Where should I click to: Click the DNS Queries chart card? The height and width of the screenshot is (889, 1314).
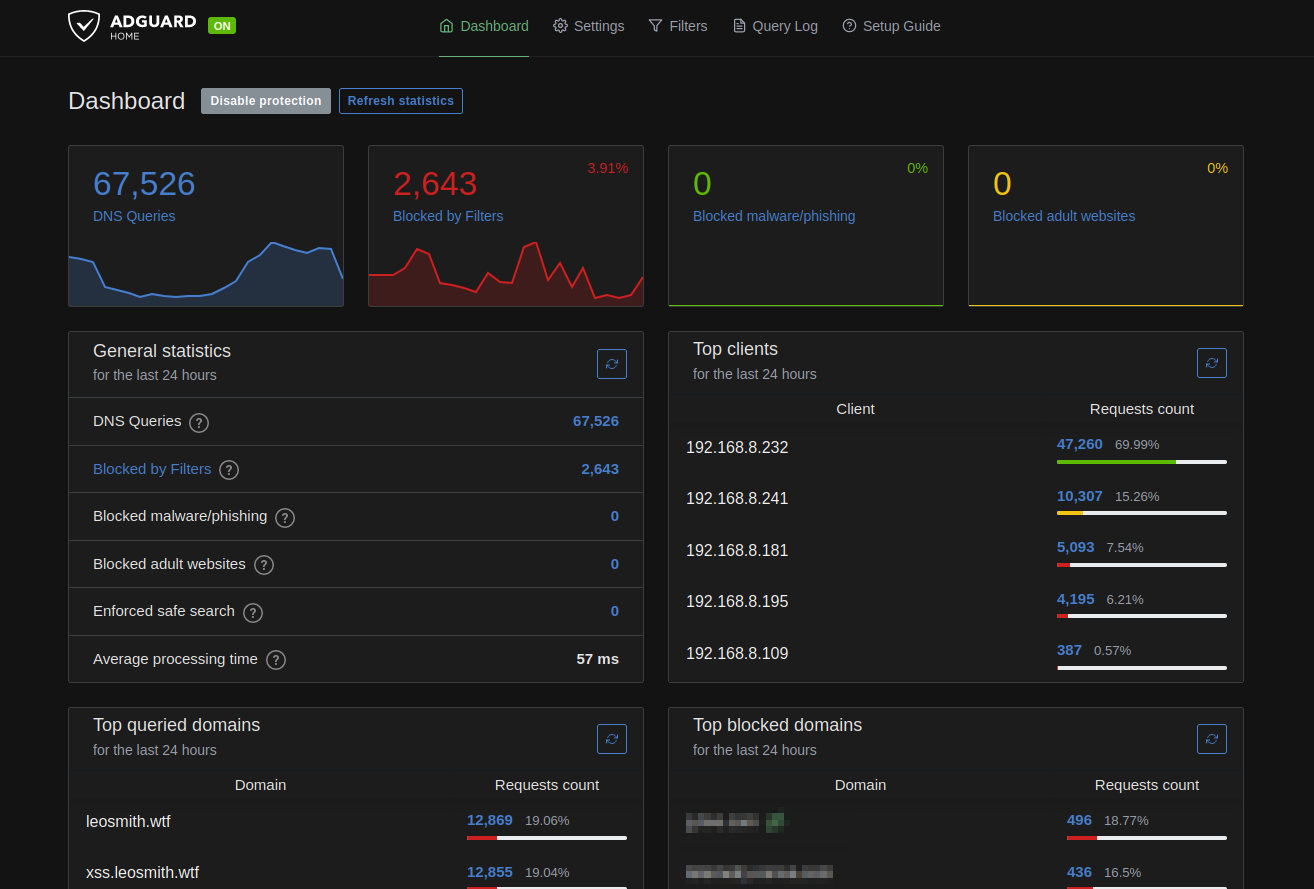point(205,226)
